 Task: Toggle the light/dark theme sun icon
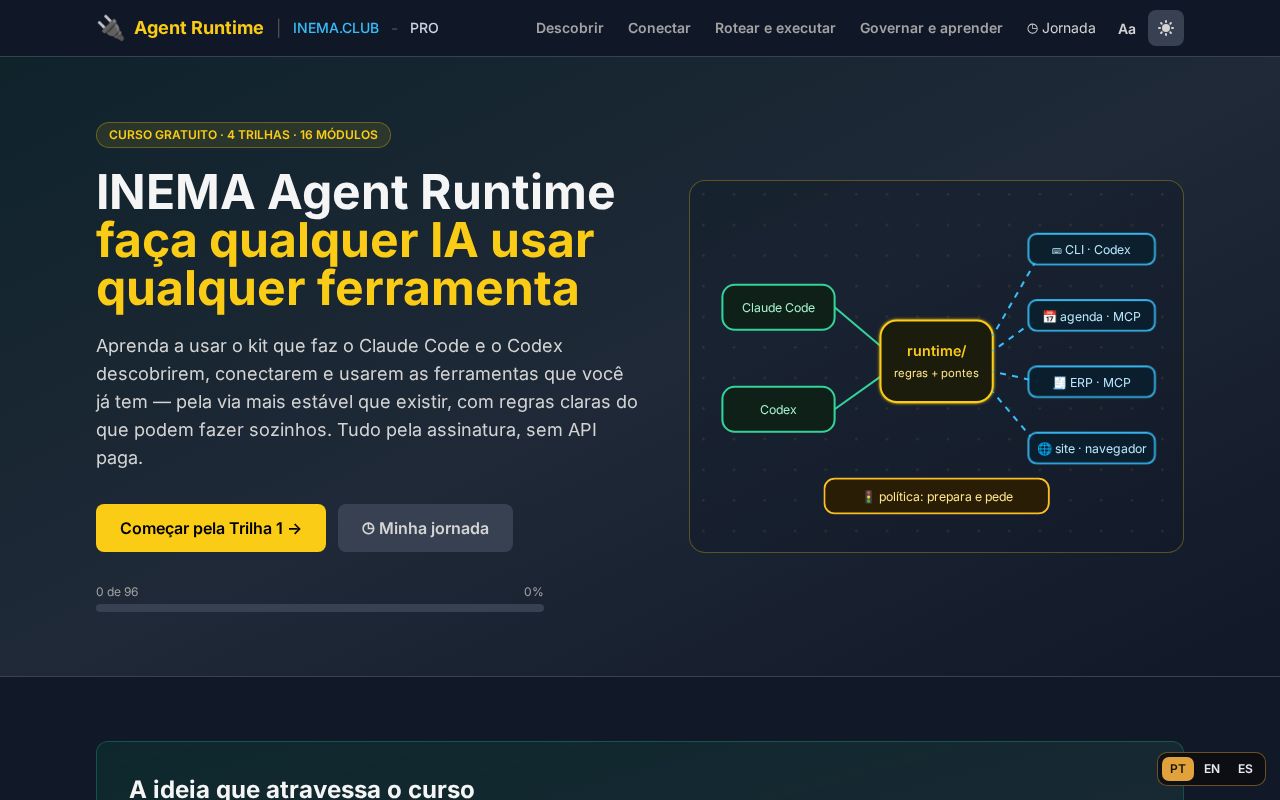coord(1166,28)
